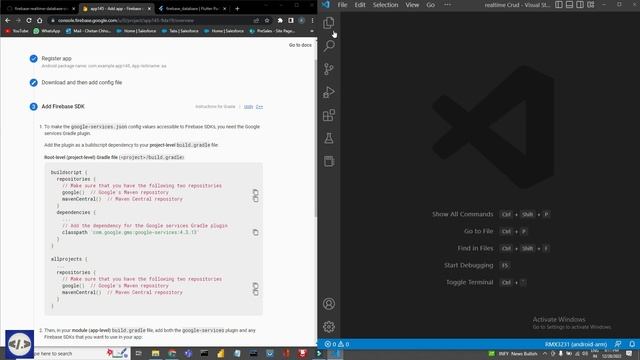Expand the bookmarks overflow chevron

tap(312, 31)
